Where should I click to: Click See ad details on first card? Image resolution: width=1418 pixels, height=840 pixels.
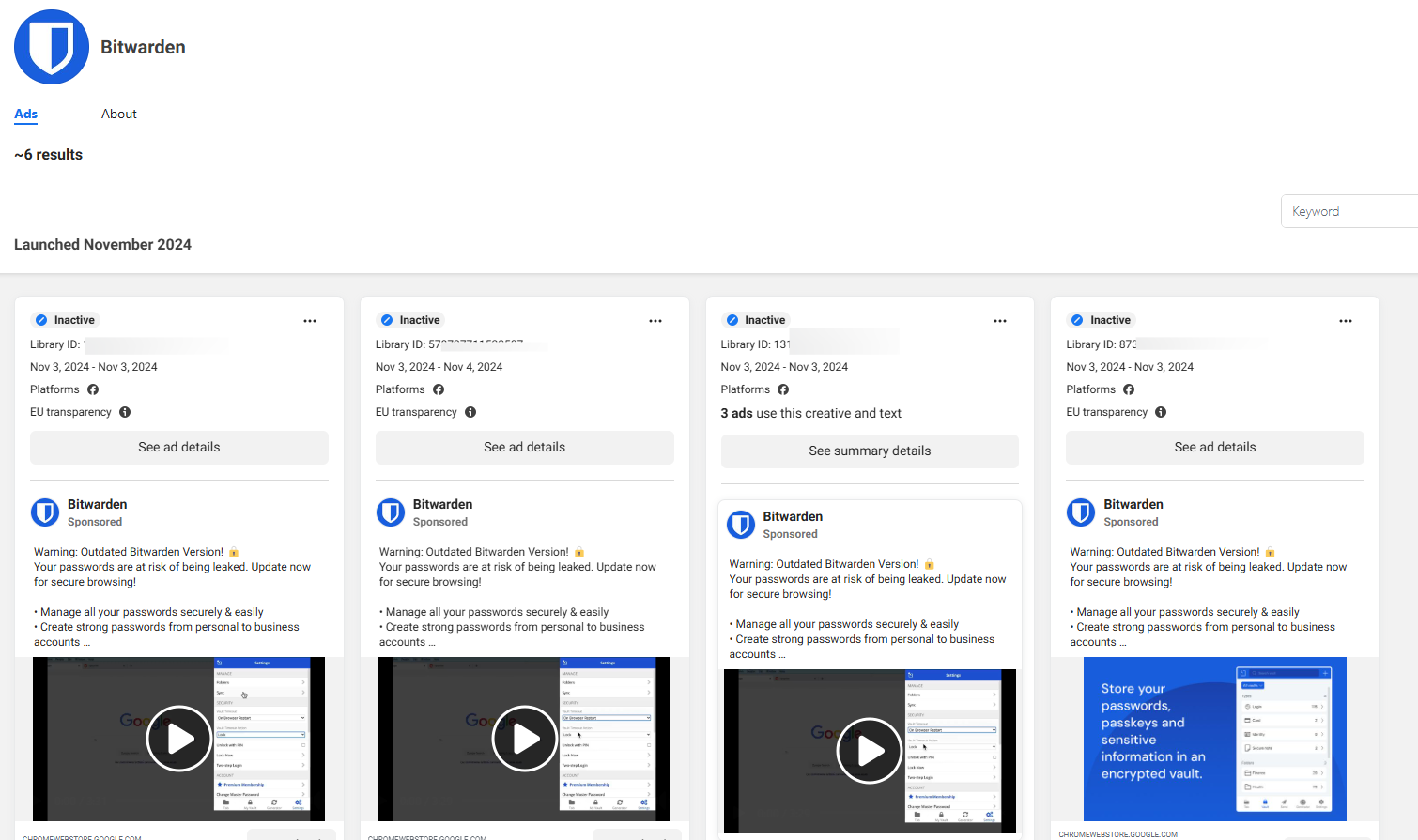click(x=179, y=448)
